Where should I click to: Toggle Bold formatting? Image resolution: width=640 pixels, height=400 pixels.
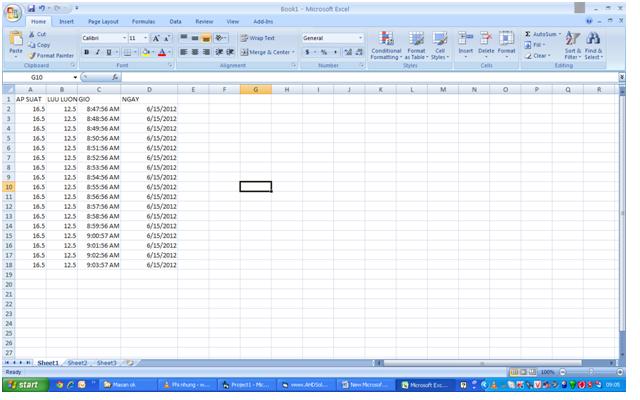[87, 52]
